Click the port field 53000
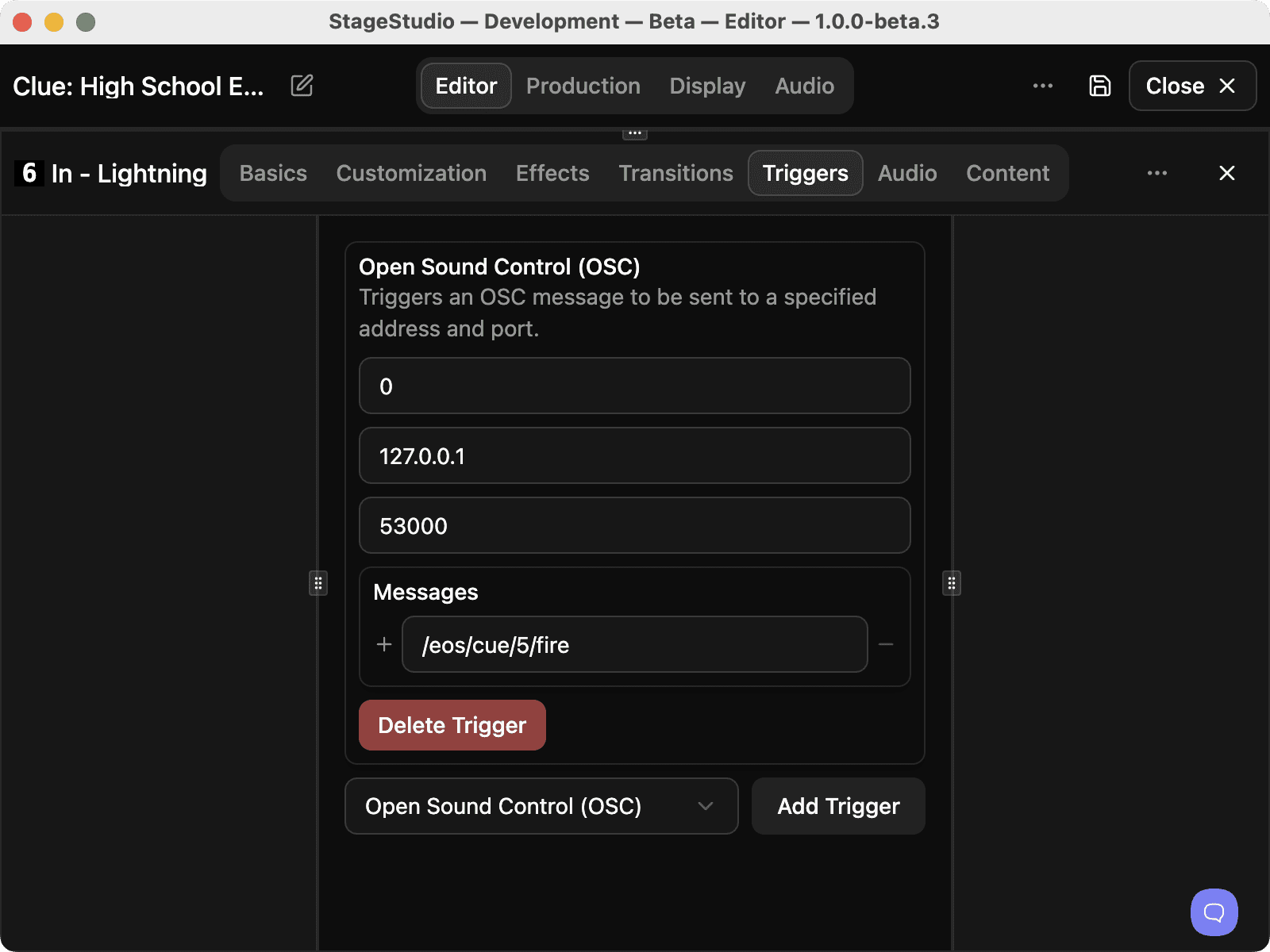The image size is (1270, 952). point(635,525)
